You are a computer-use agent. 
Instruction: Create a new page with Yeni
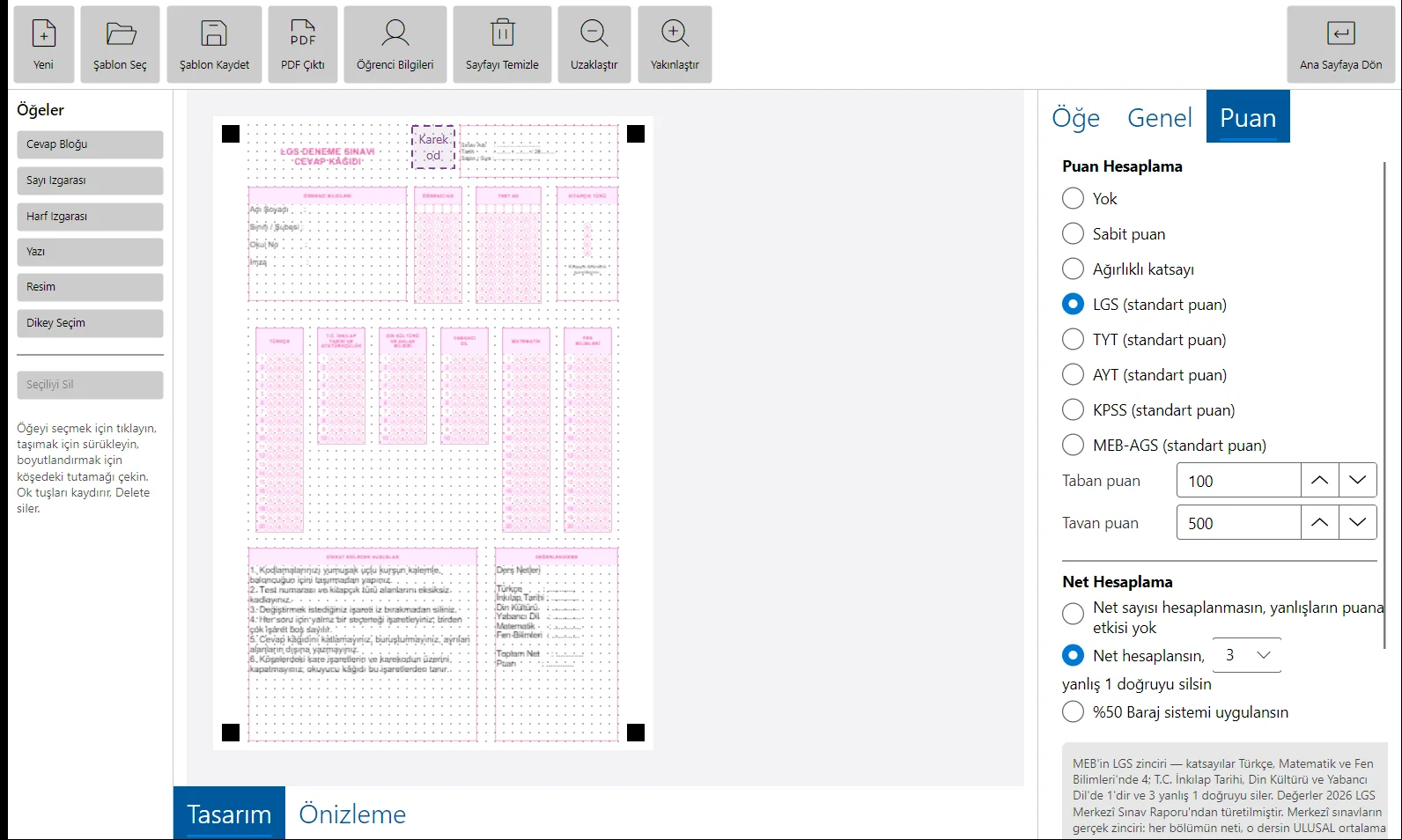pos(44,45)
